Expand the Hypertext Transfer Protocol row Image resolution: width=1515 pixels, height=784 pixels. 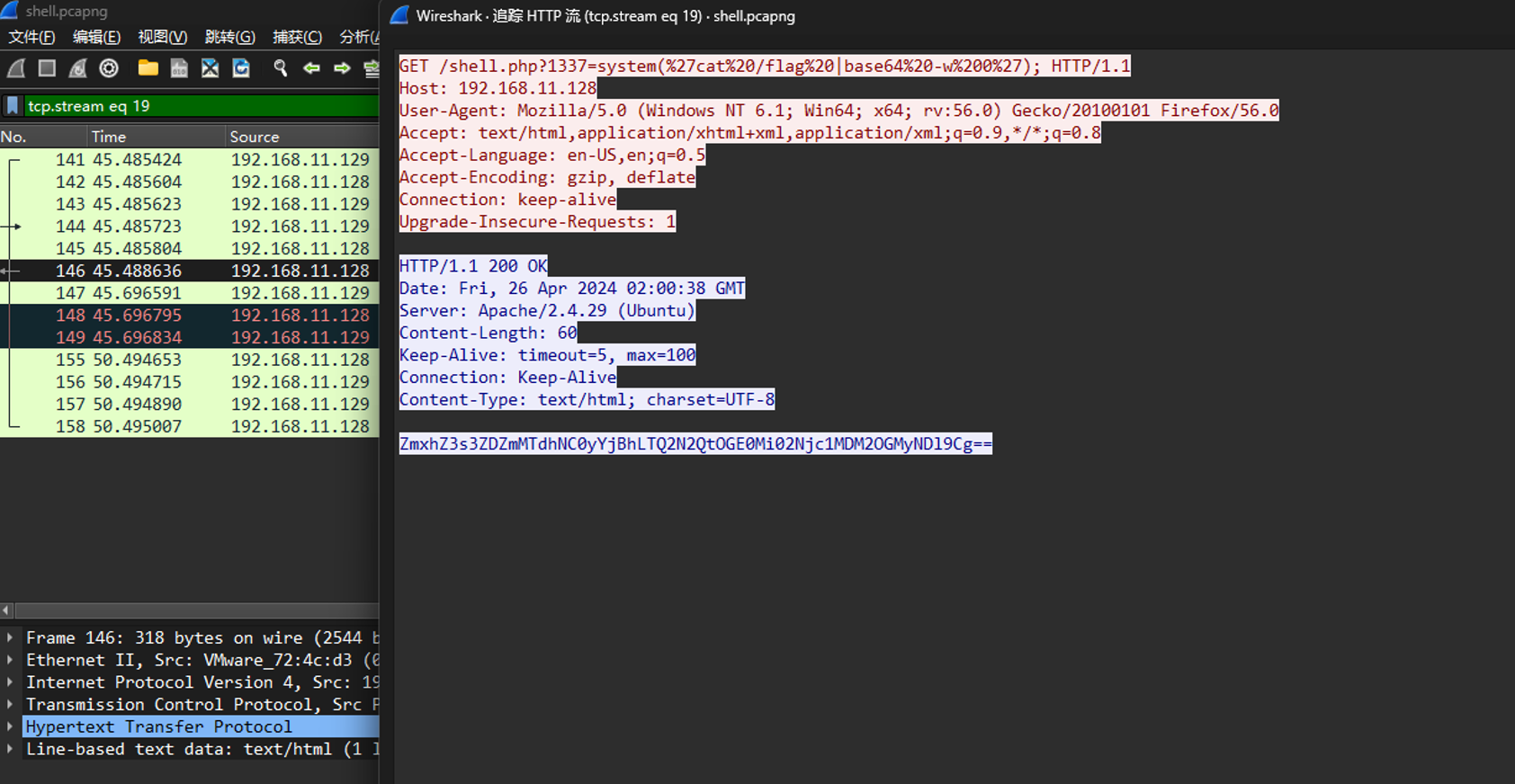10,726
